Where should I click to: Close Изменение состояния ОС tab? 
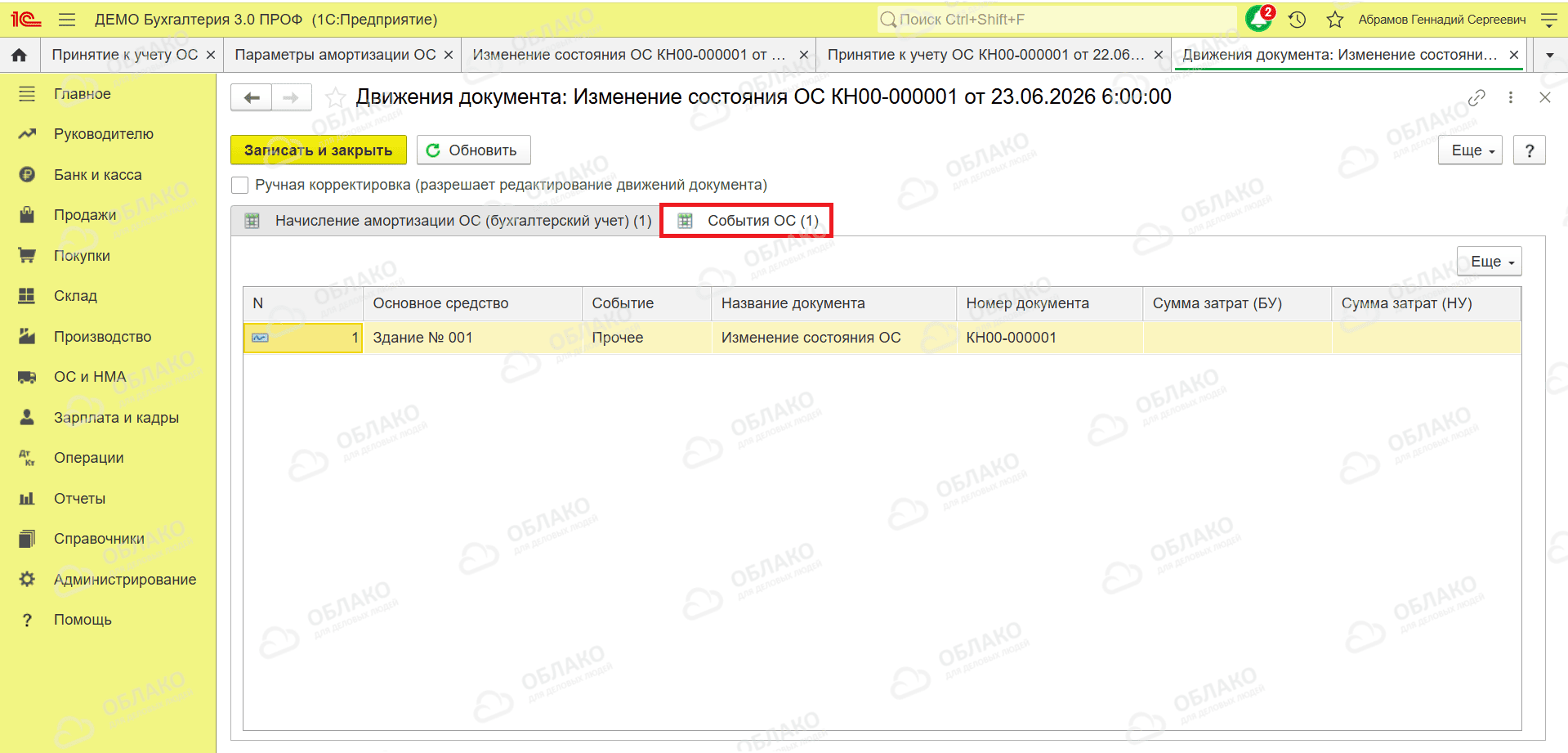804,55
